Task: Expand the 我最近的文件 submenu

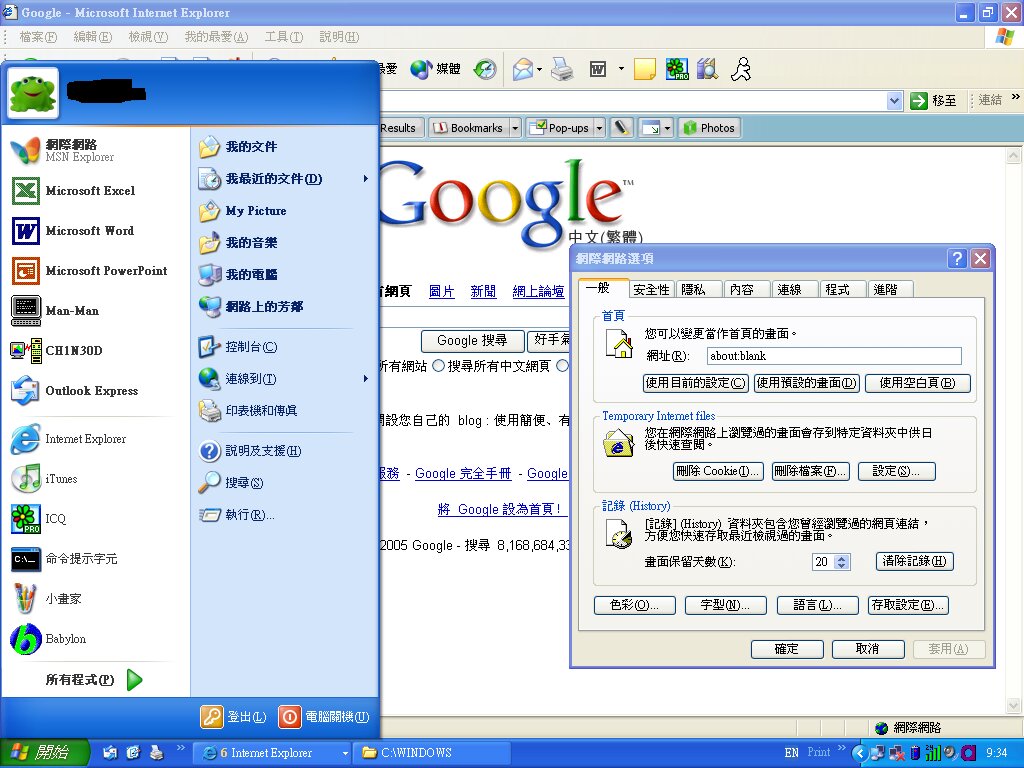Action: (366, 178)
